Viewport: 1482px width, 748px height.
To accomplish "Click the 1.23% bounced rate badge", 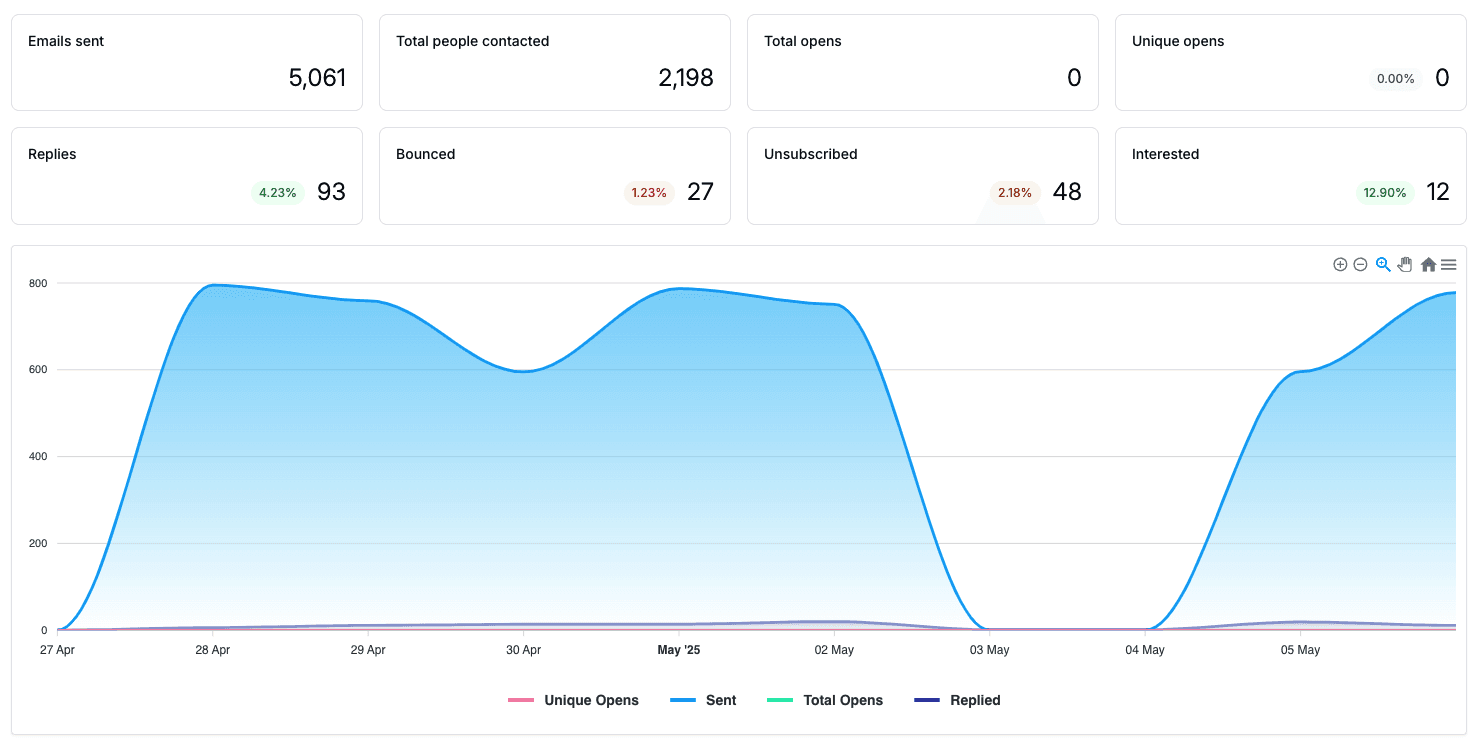I will [x=649, y=193].
